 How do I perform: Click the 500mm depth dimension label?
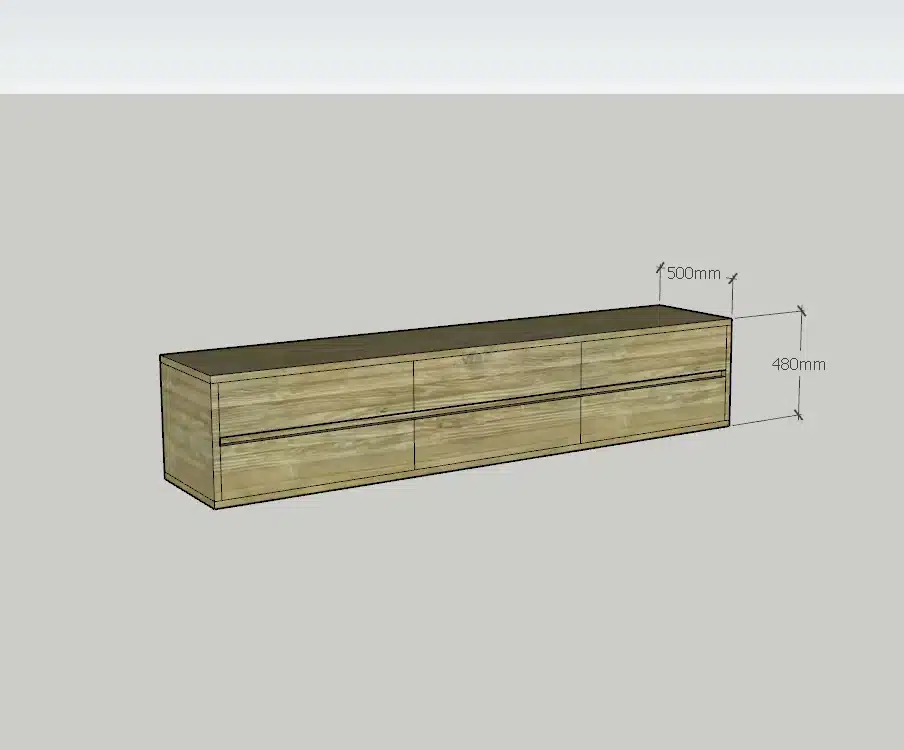pos(693,273)
